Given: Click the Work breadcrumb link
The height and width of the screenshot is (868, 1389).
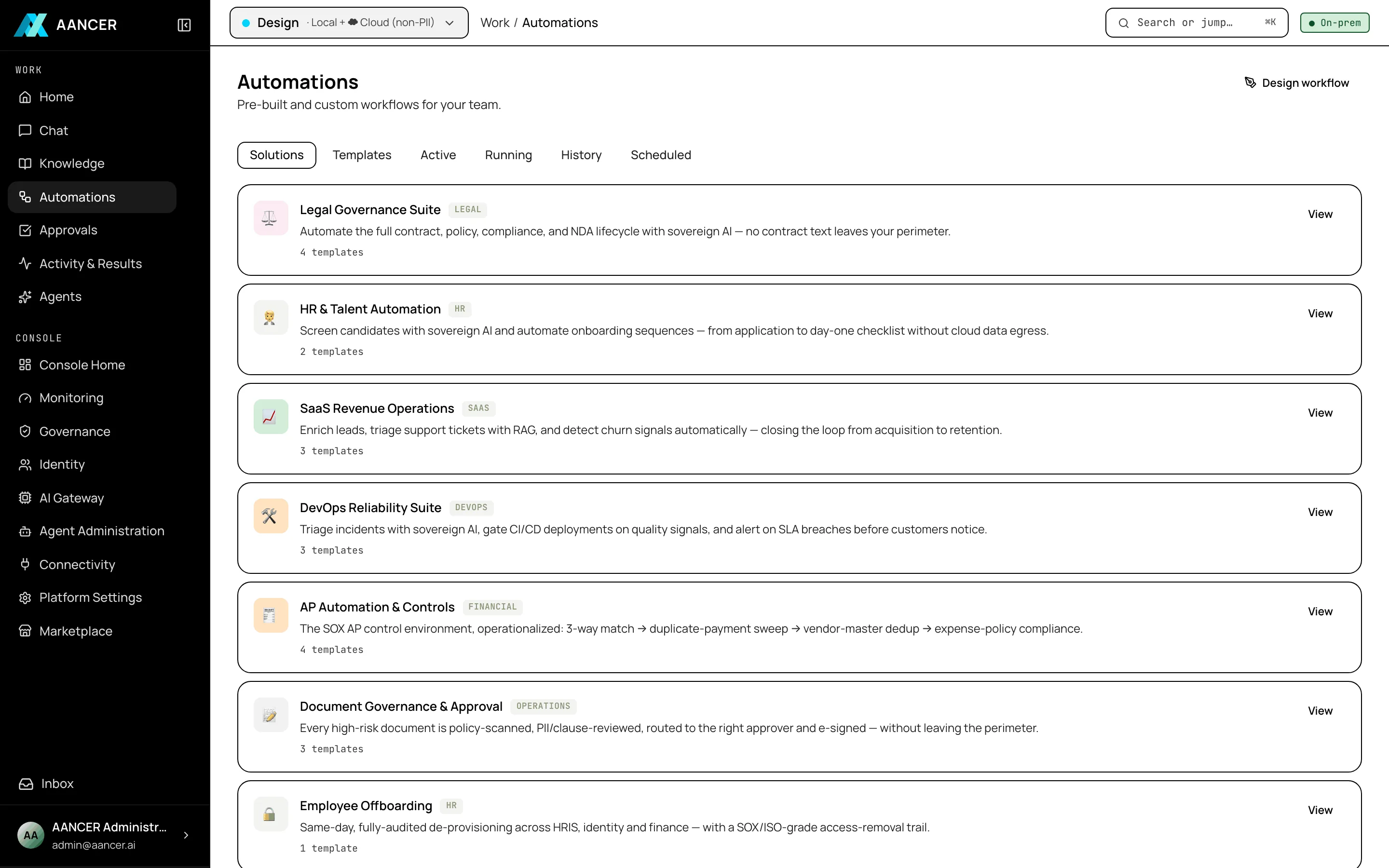Looking at the screenshot, I should pyautogui.click(x=495, y=23).
